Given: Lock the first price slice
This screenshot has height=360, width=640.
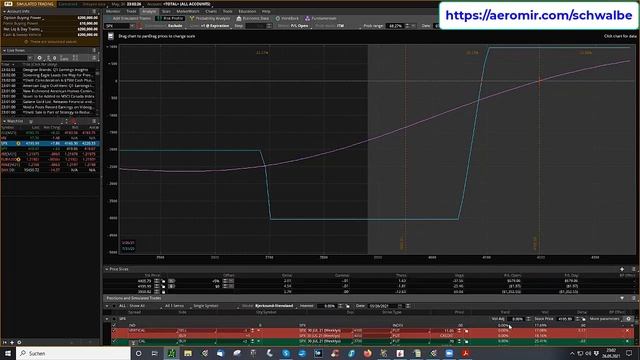Looking at the screenshot, I should 164,281.
